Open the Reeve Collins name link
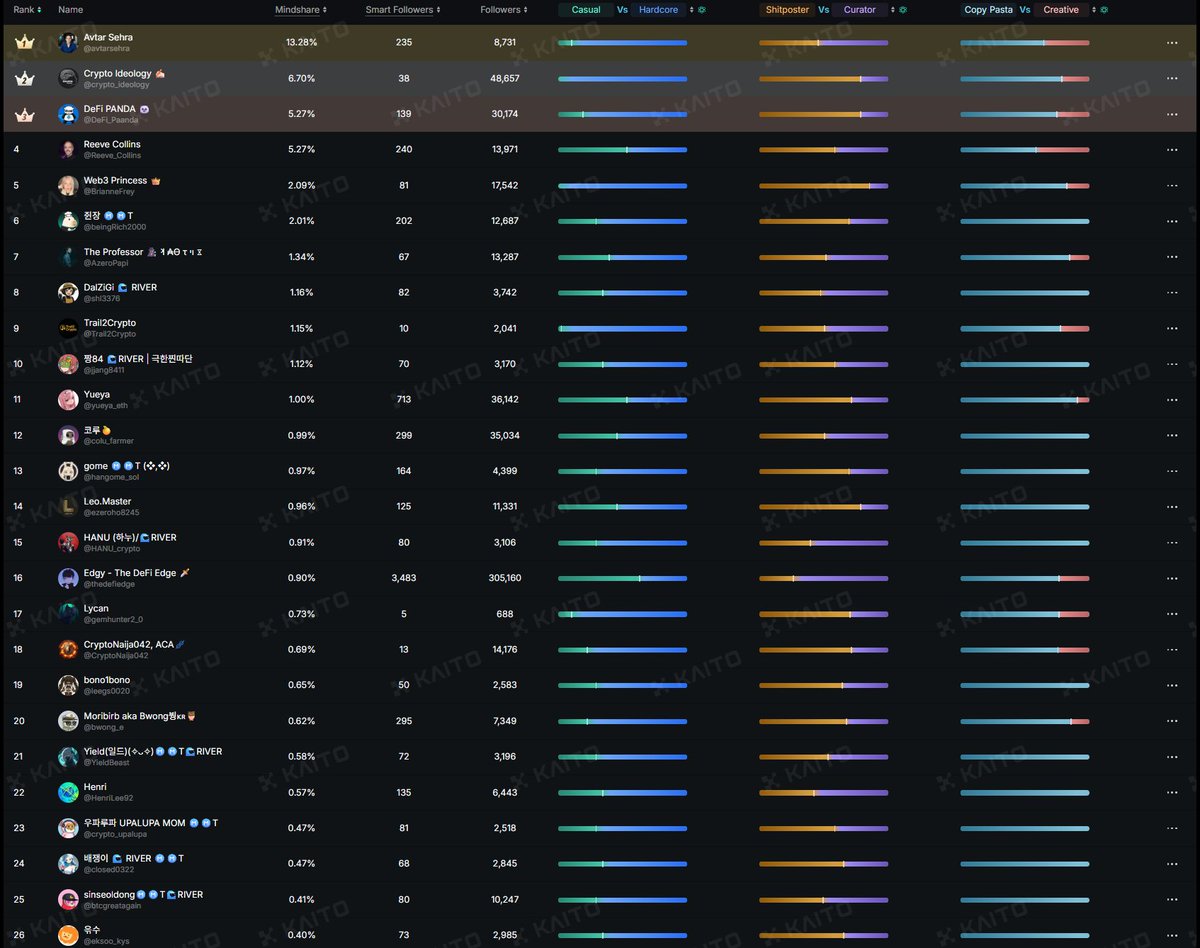The image size is (1200, 948). tap(112, 145)
